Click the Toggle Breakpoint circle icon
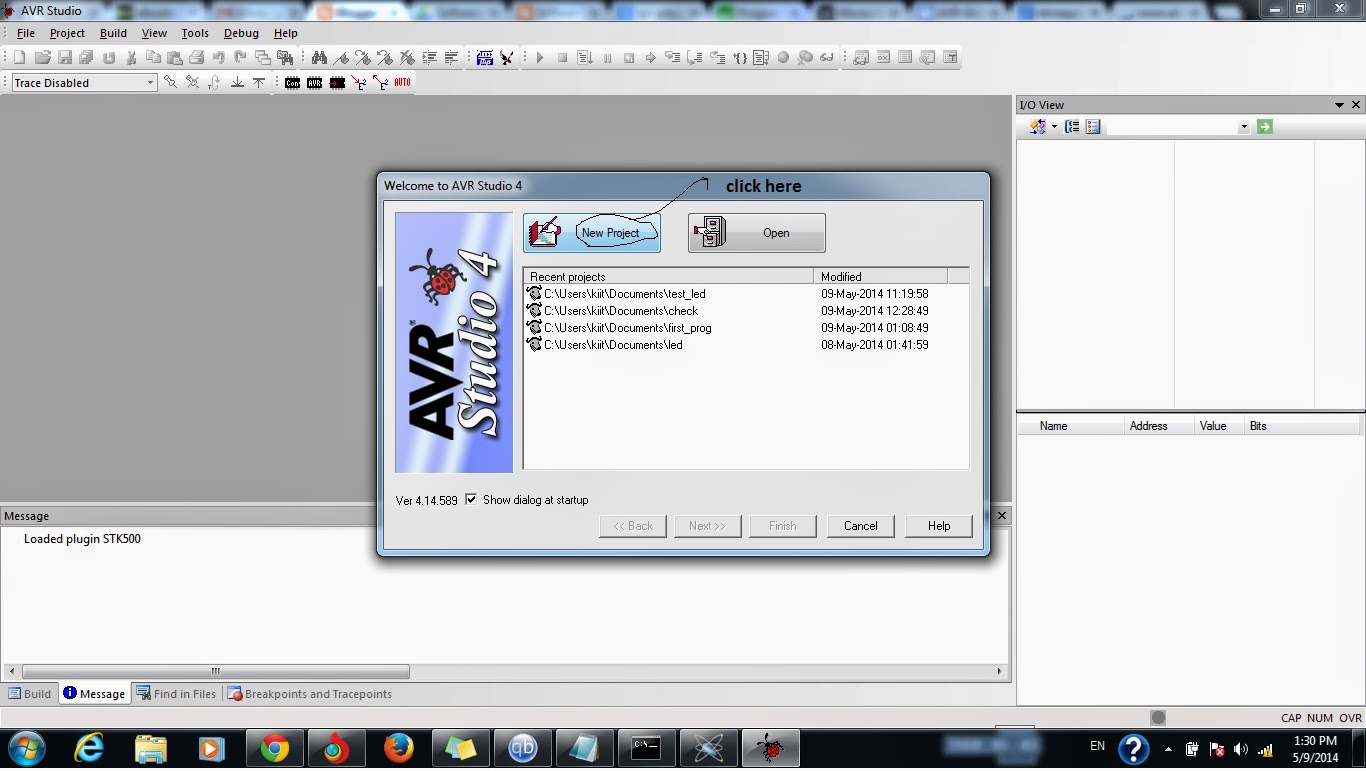The image size is (1366, 771). (783, 58)
